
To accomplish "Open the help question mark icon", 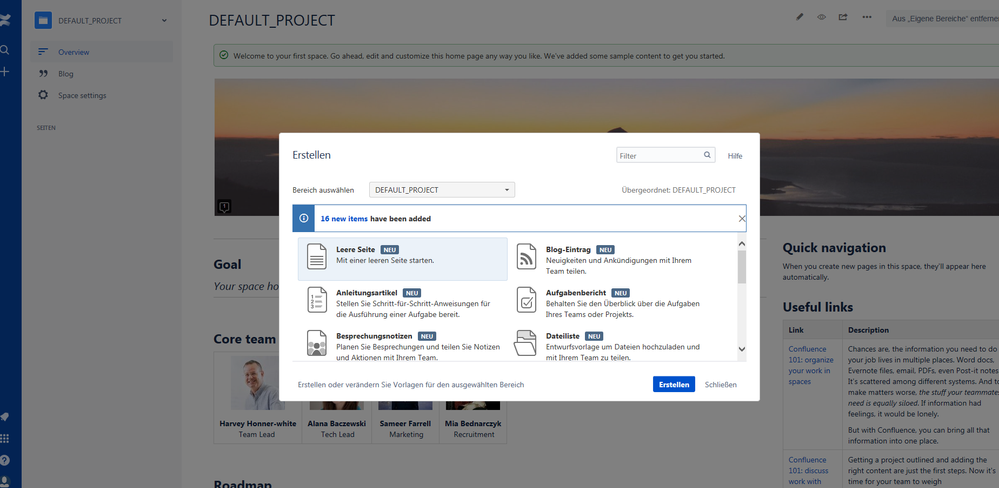I will 5,460.
